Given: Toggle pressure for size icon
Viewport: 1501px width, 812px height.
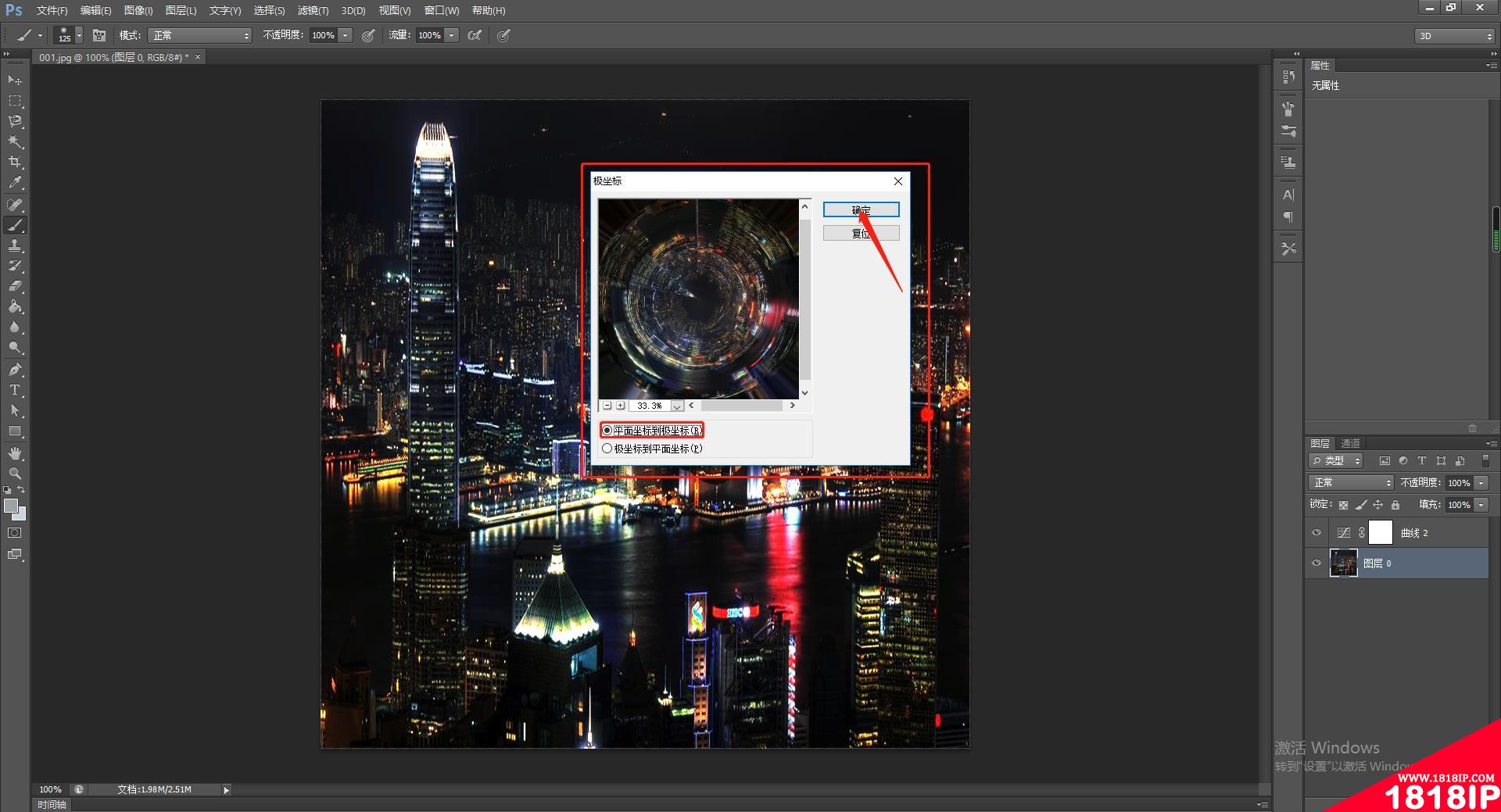Looking at the screenshot, I should coord(504,35).
